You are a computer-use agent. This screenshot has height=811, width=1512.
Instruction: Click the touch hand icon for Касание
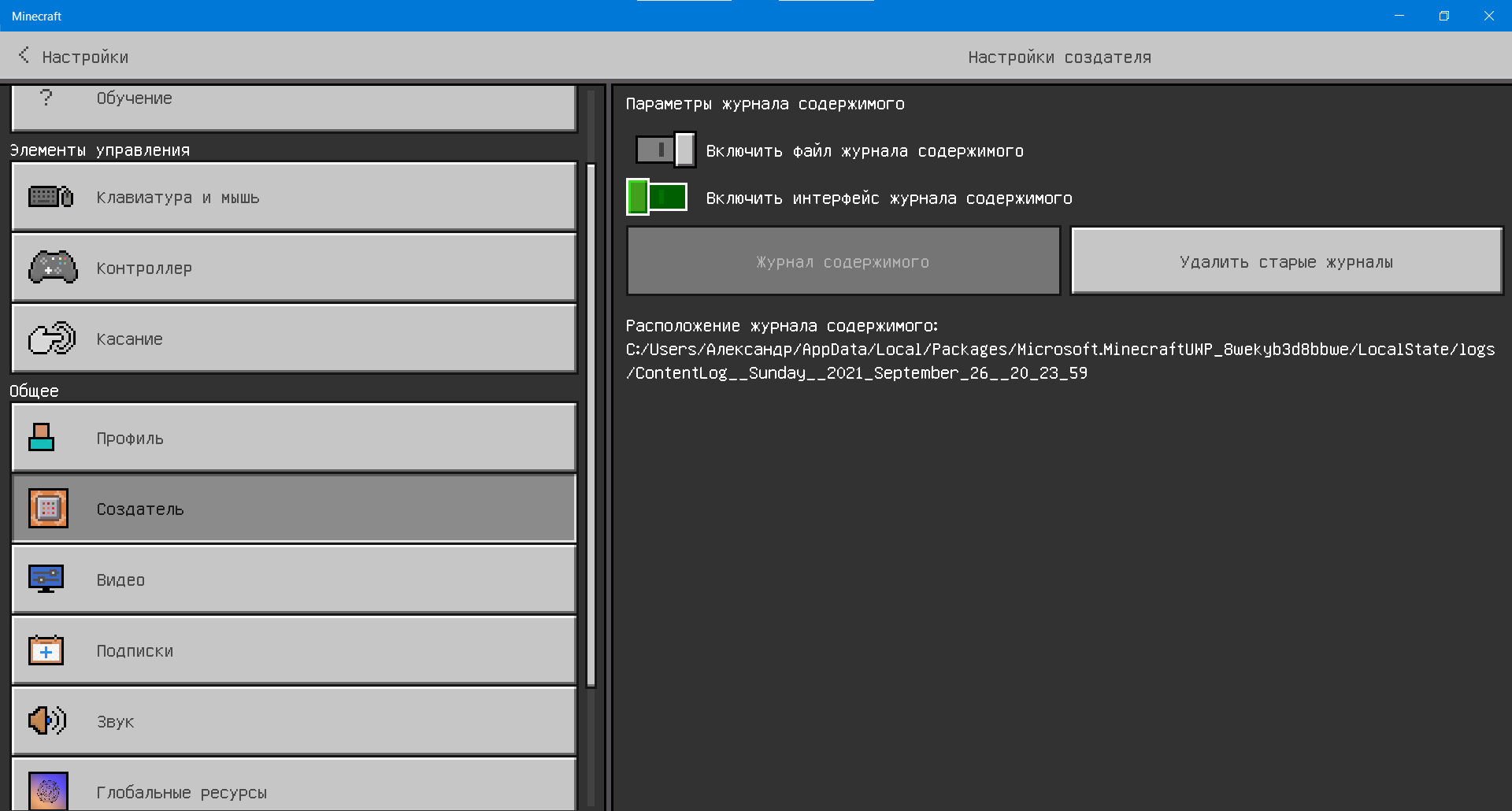coord(51,339)
